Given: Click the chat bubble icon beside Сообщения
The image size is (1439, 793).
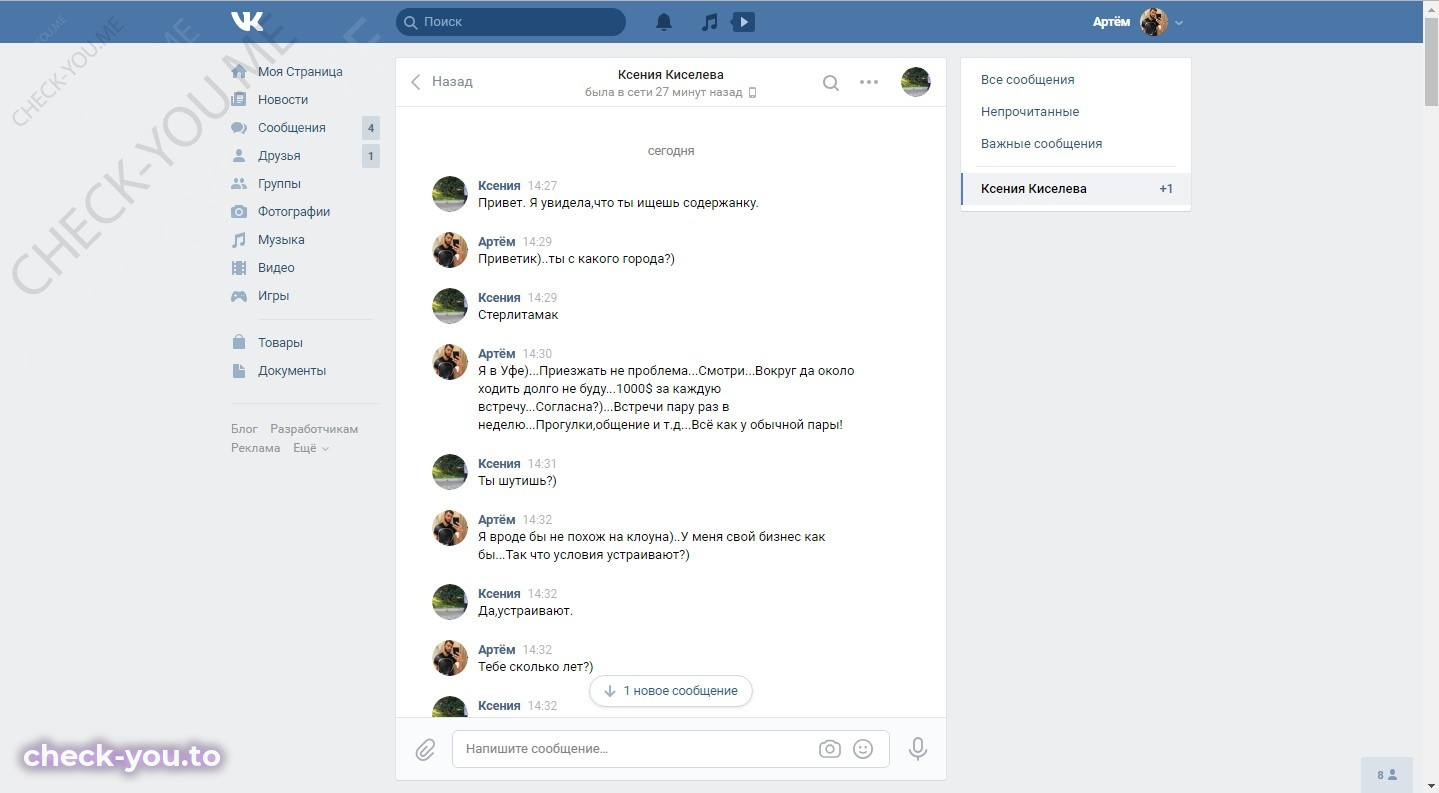Looking at the screenshot, I should [239, 128].
